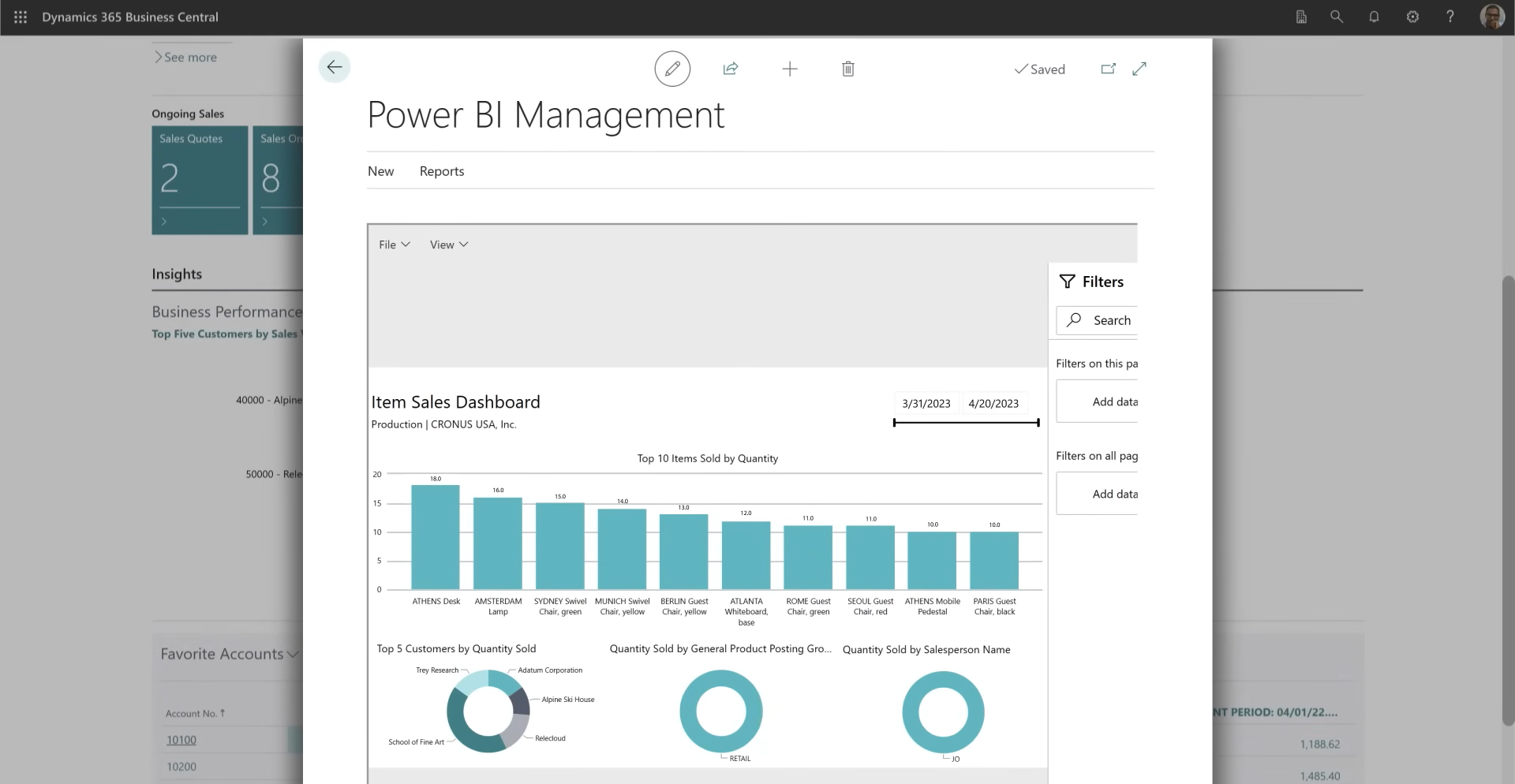
Task: Open the File dropdown in report
Action: point(395,245)
